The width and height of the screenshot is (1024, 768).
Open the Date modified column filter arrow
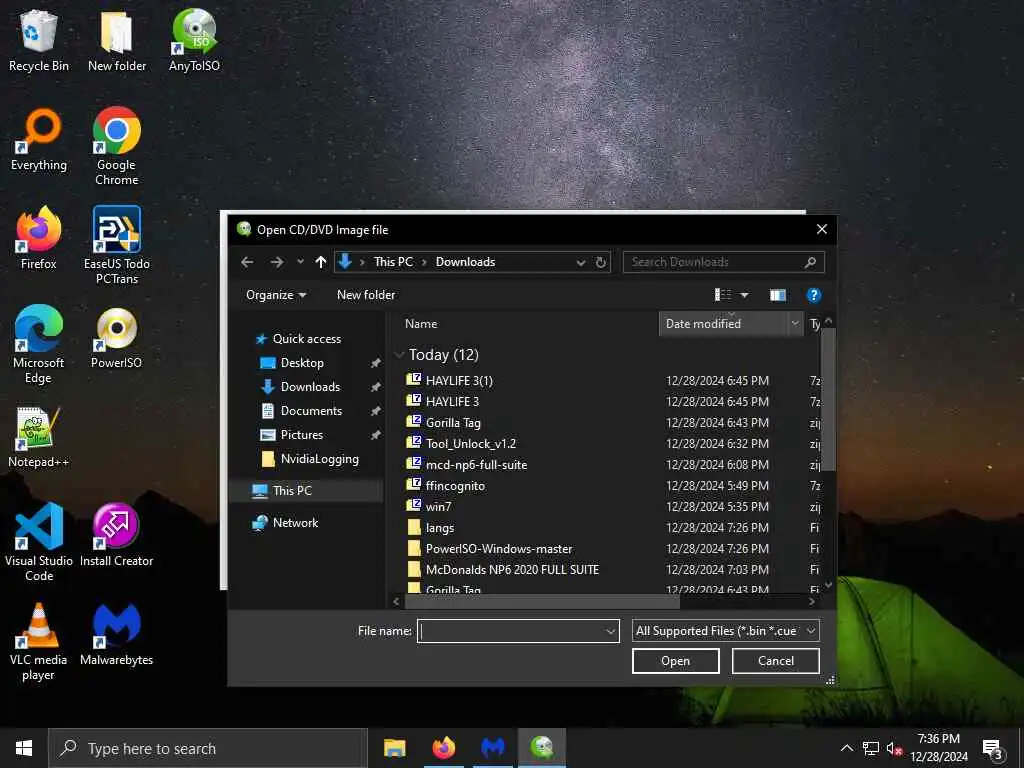pos(795,323)
